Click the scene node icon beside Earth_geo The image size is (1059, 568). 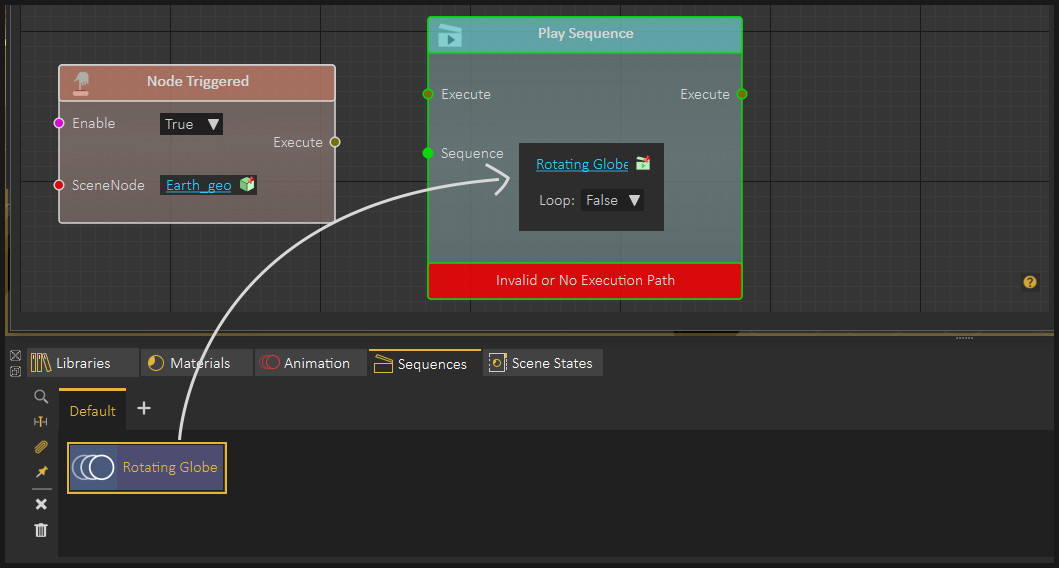pyautogui.click(x=247, y=184)
